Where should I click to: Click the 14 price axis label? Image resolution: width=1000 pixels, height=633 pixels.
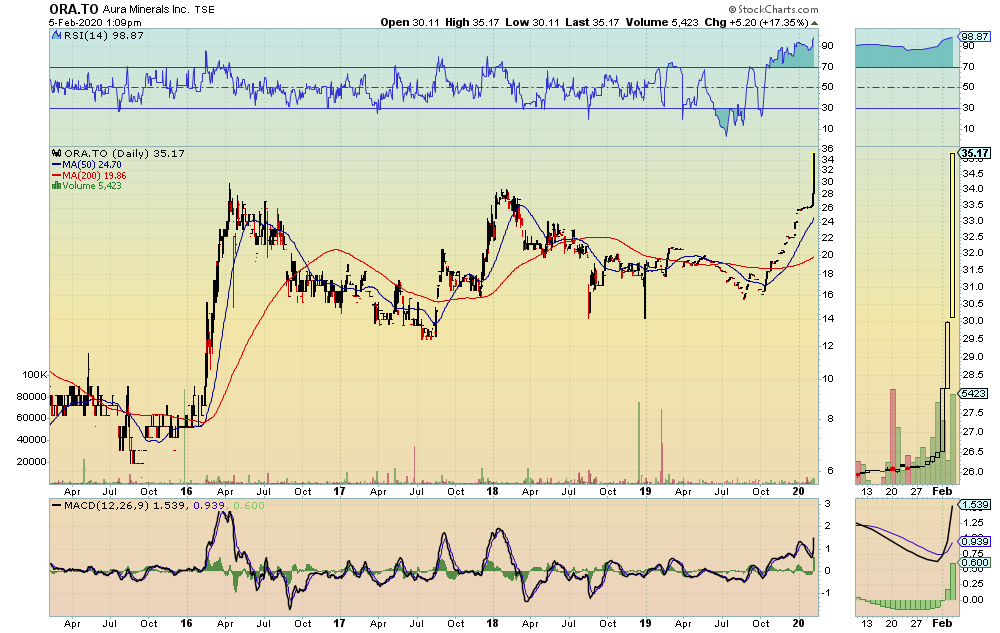(x=827, y=319)
